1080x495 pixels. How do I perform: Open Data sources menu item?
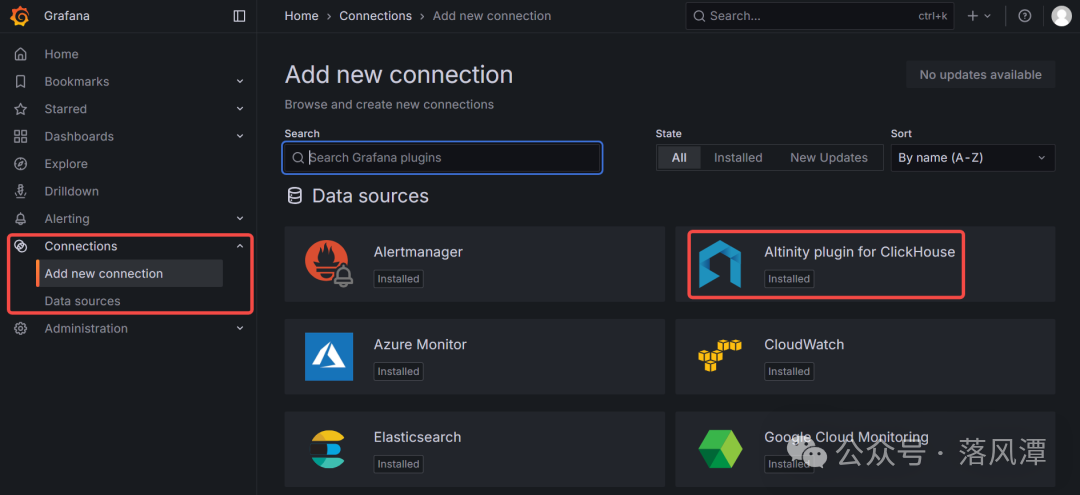[83, 301]
